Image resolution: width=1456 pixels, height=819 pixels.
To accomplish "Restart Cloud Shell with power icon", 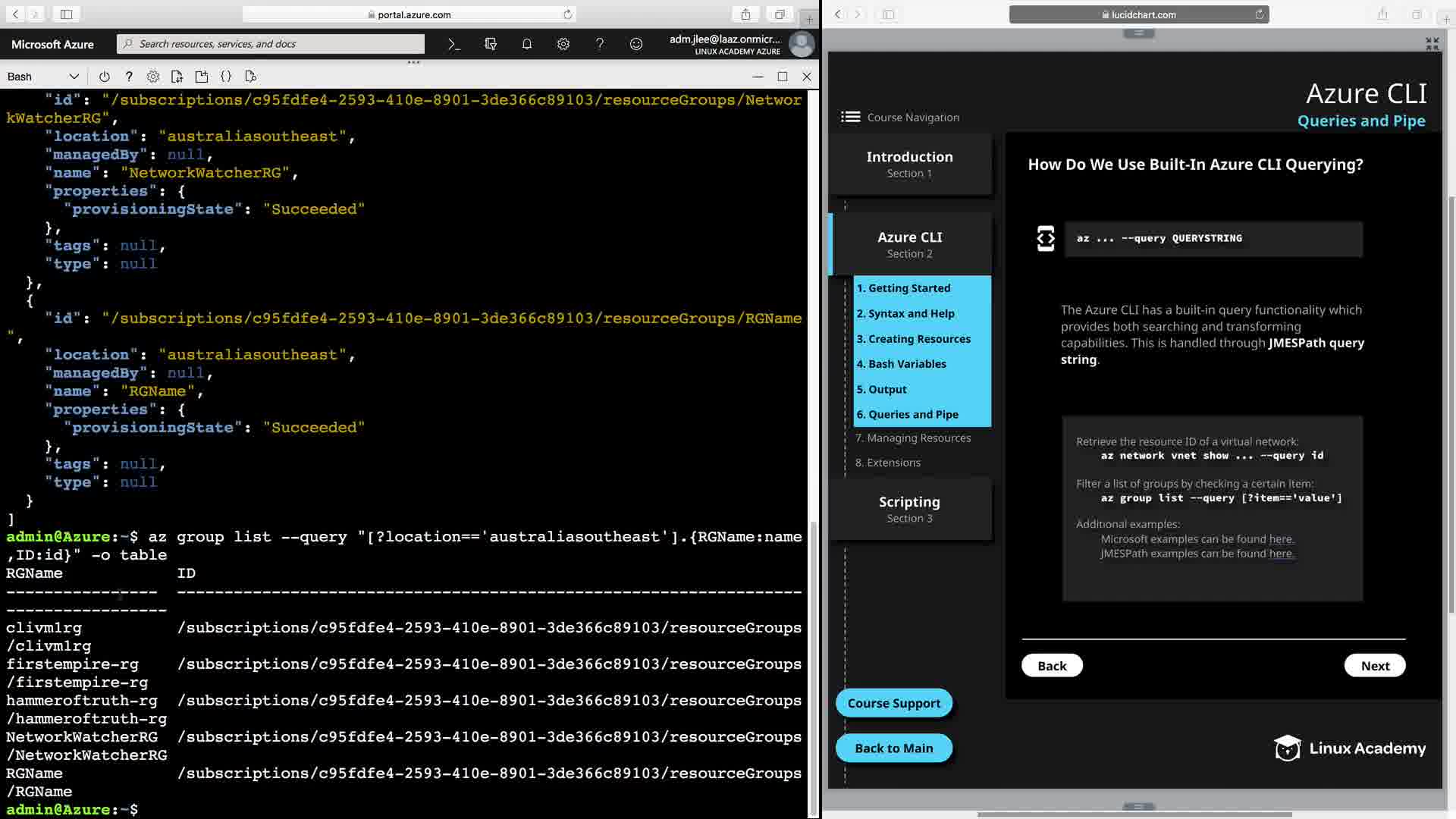I will pyautogui.click(x=105, y=77).
